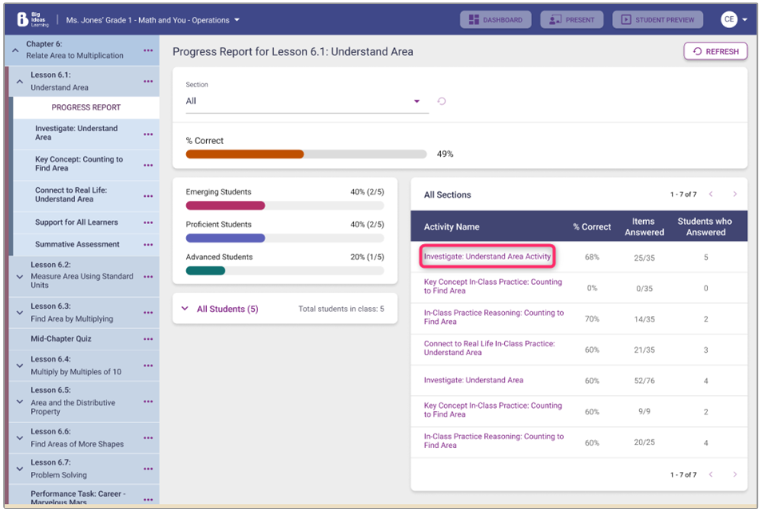Click the reset icon beside Section dropdown
Image resolution: width=763 pixels, height=509 pixels.
click(442, 101)
